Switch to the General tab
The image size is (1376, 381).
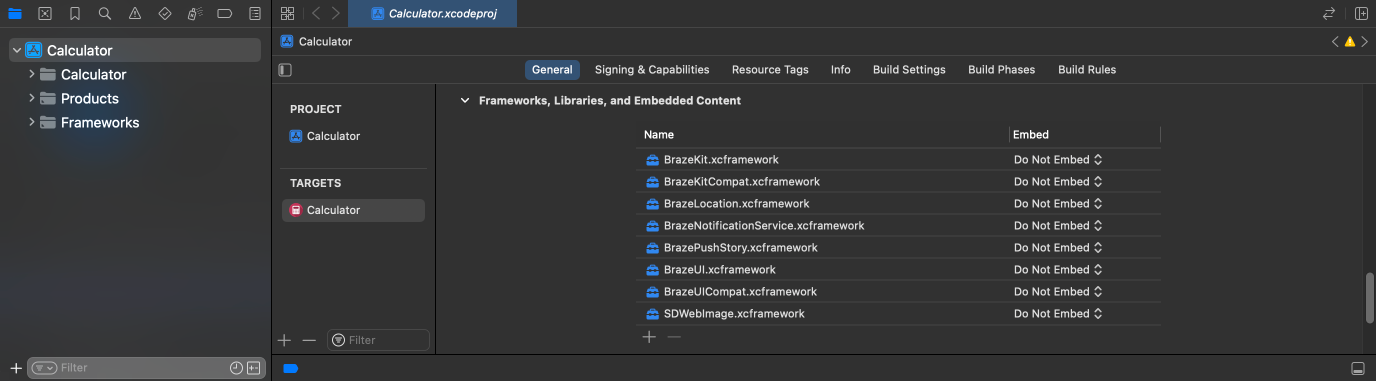click(x=552, y=70)
